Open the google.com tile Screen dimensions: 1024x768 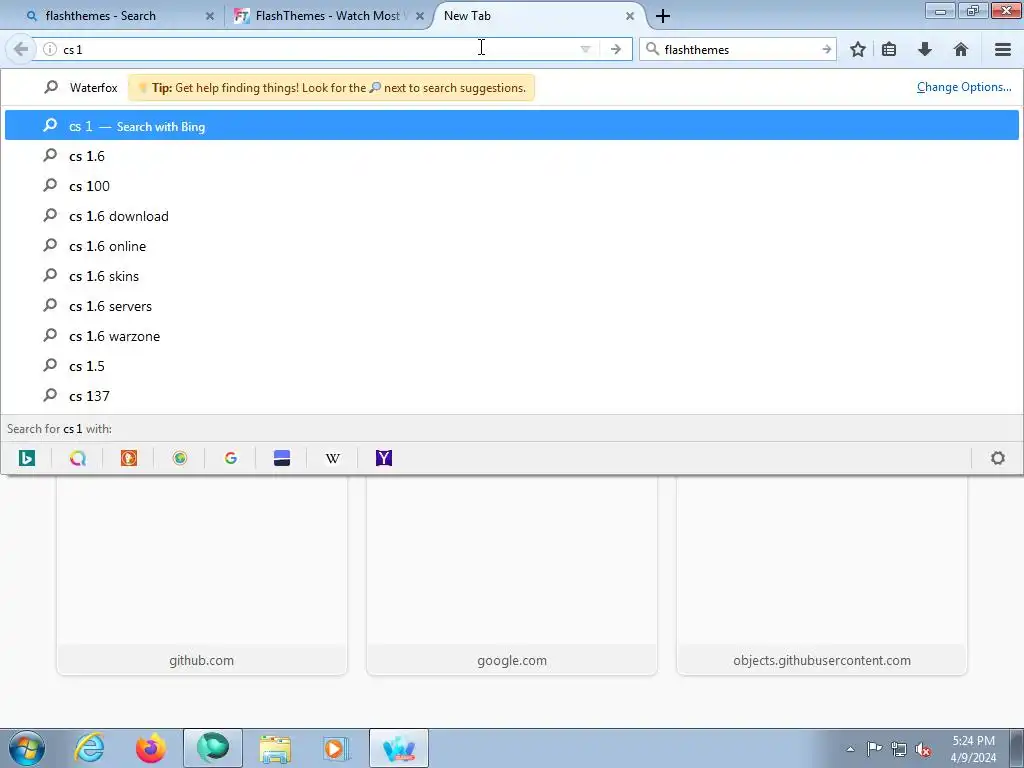pyautogui.click(x=512, y=575)
